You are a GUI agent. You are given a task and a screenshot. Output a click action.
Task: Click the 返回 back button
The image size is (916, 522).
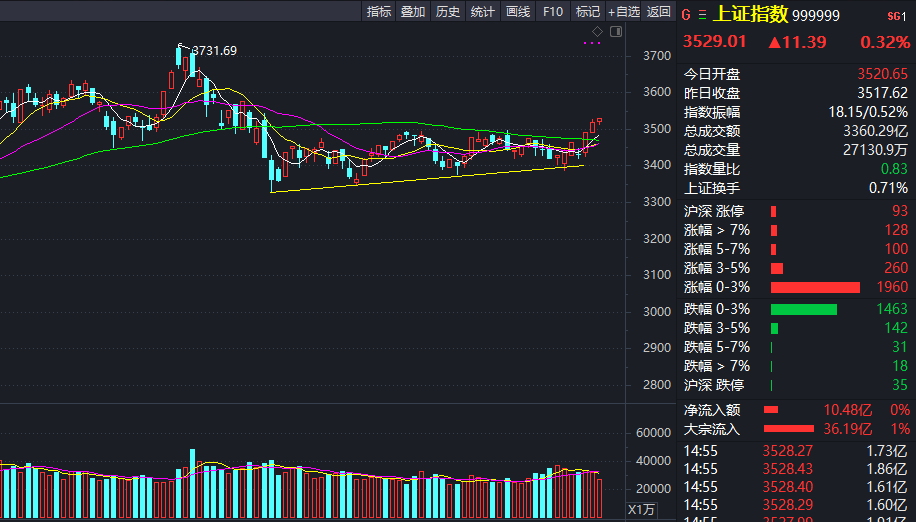click(659, 12)
